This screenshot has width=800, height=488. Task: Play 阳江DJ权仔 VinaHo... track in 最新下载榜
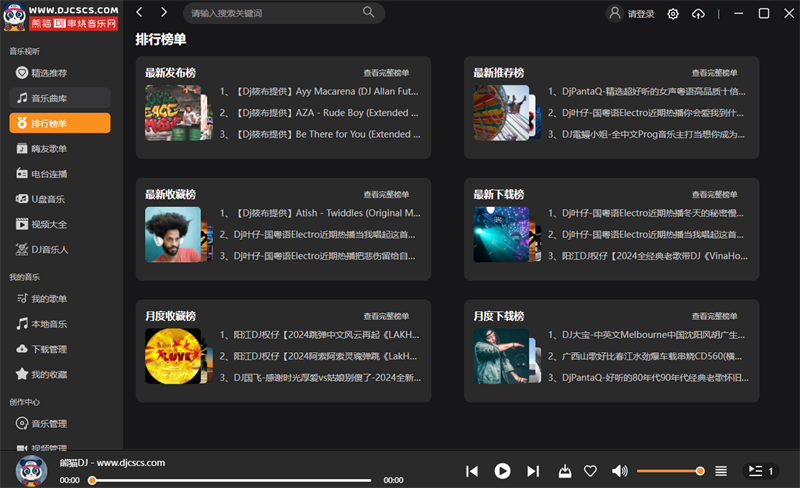(648, 256)
